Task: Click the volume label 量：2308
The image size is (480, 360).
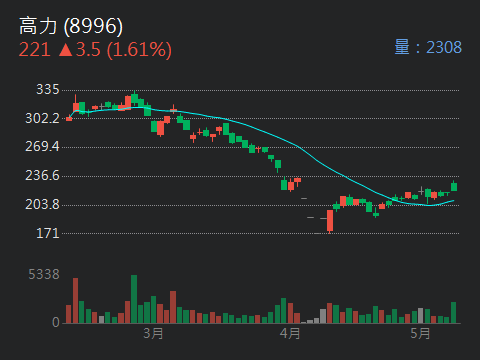Action: point(428,47)
